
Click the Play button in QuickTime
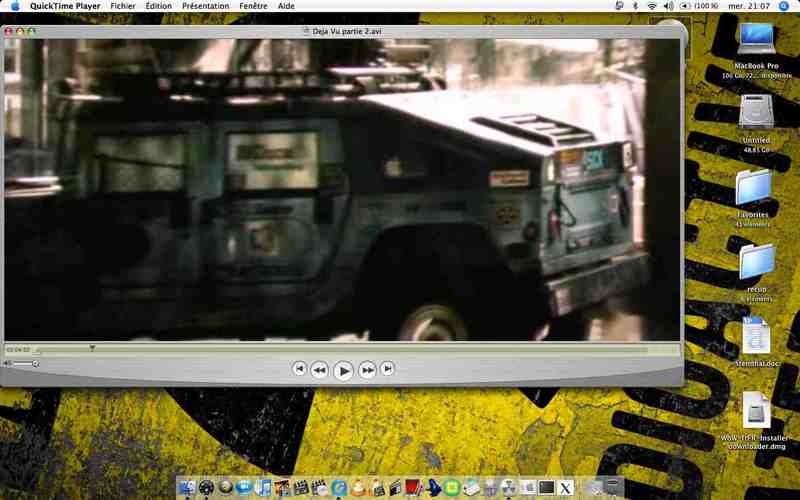[343, 370]
